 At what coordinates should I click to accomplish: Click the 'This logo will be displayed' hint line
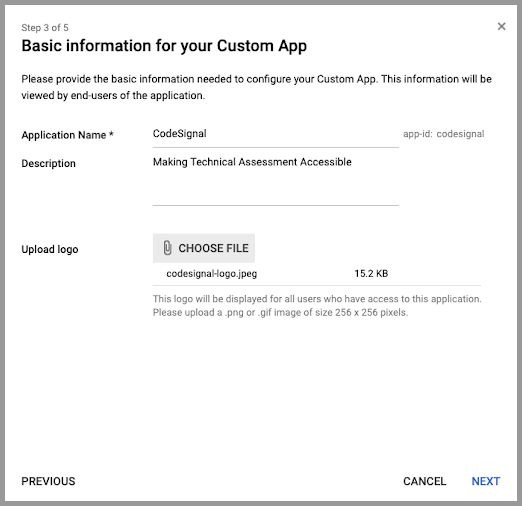[x=317, y=299]
